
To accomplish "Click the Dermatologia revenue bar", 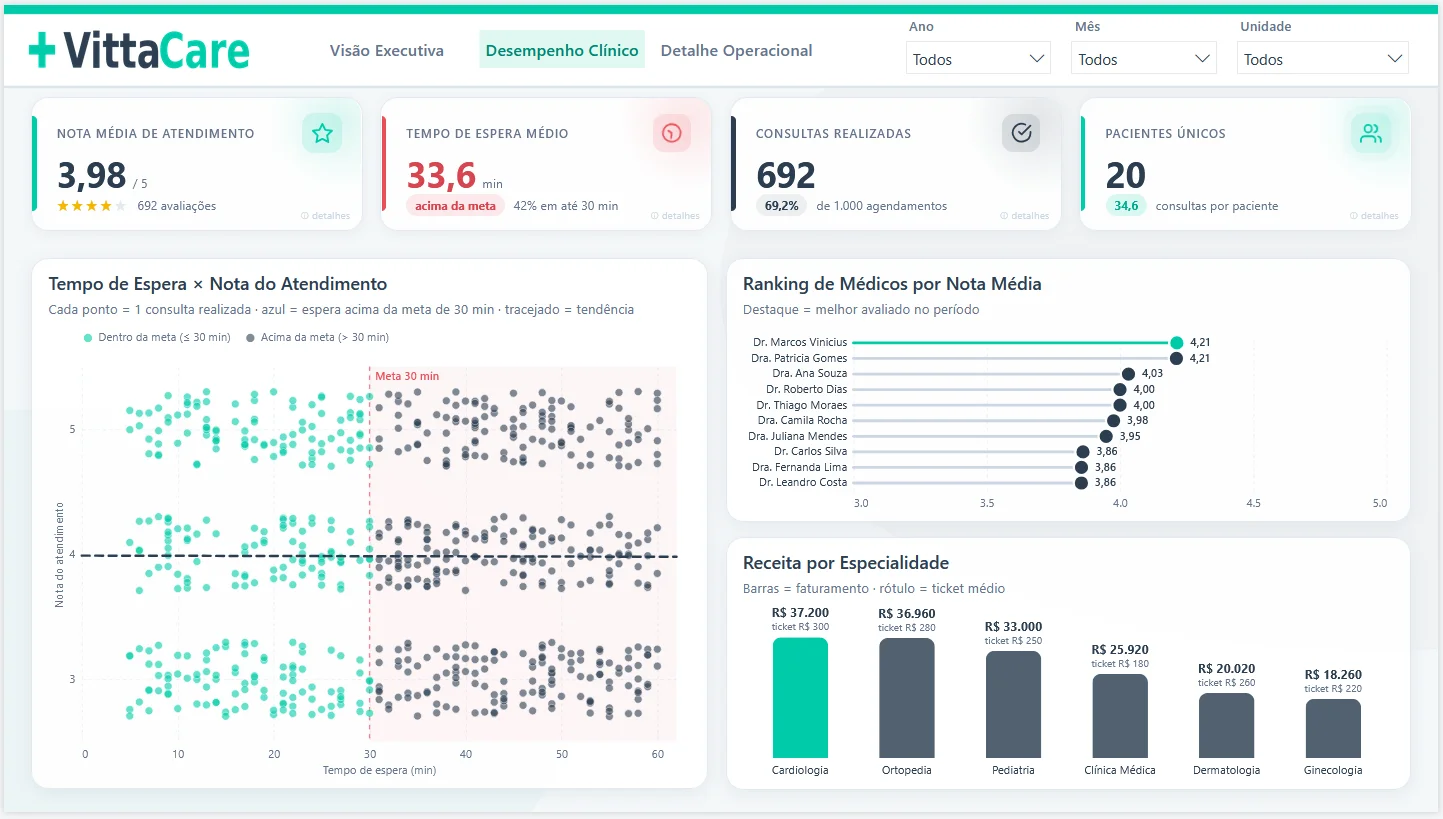I will click(1226, 726).
